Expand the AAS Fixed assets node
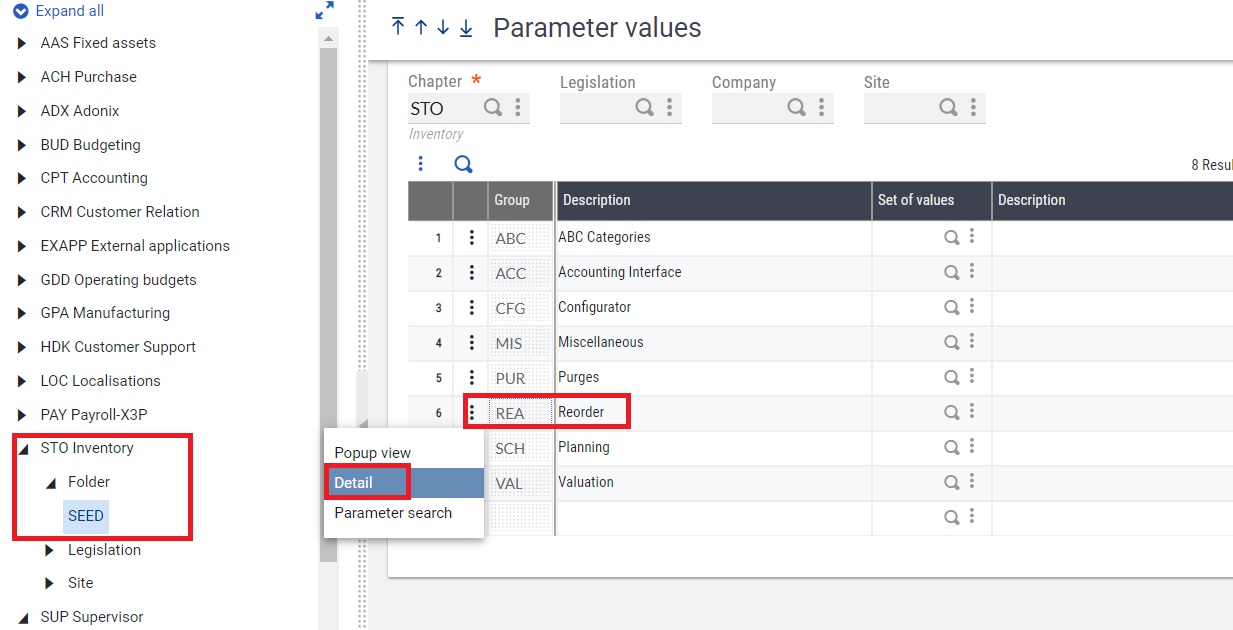 point(20,43)
